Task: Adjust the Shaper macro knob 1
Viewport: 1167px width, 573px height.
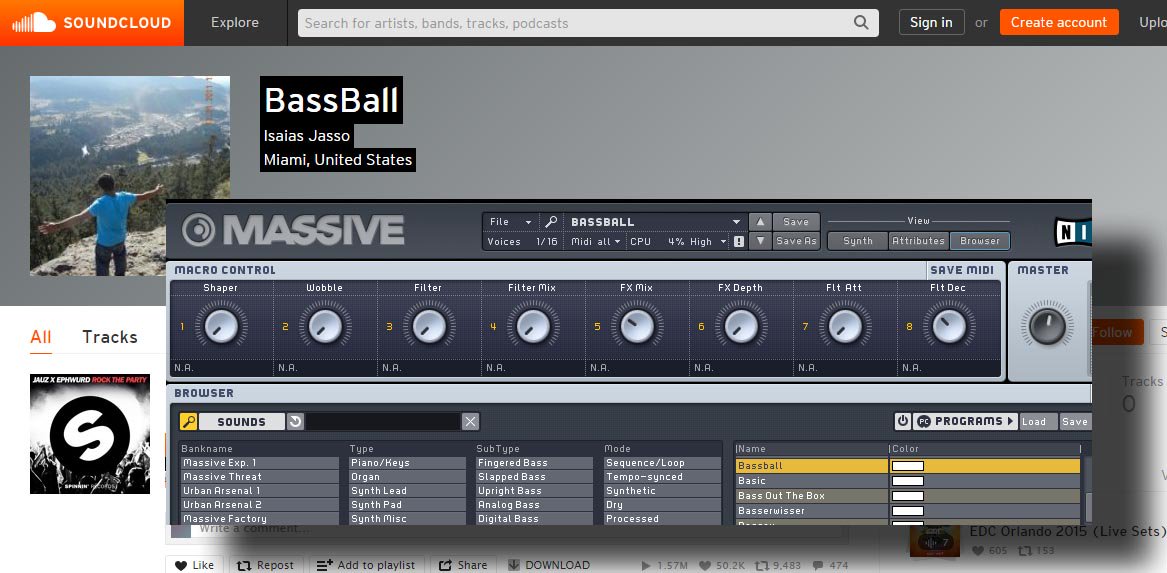Action: (x=221, y=326)
